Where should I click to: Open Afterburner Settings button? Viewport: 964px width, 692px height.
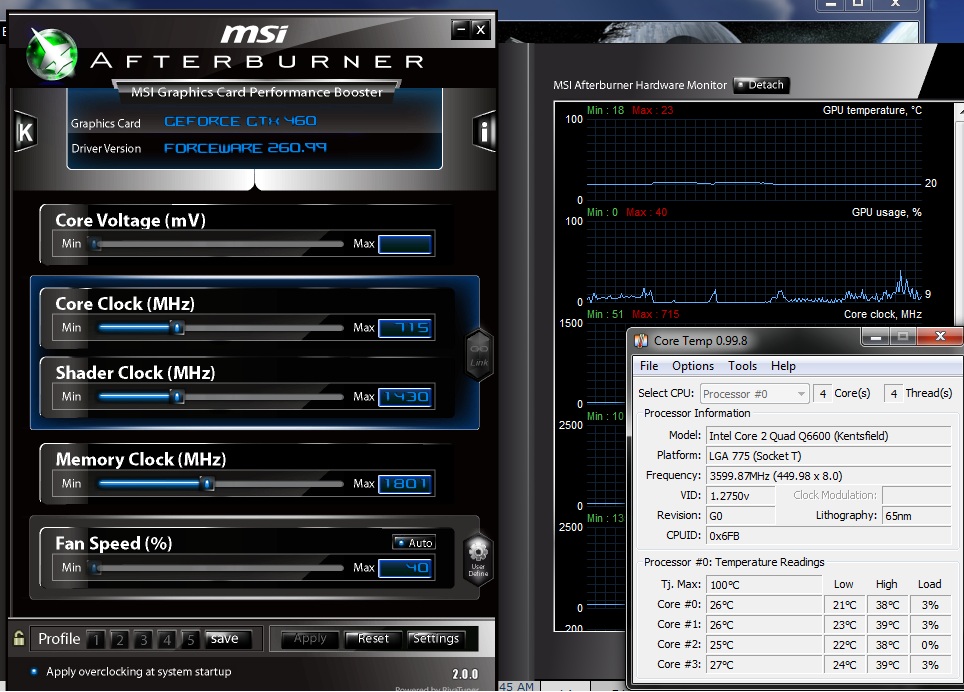tap(436, 639)
